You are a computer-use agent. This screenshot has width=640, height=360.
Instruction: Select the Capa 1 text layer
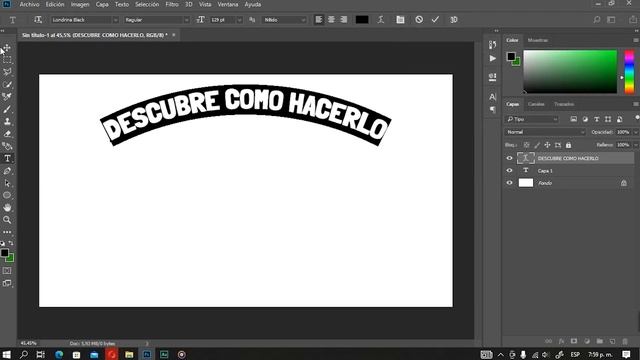click(x=568, y=171)
